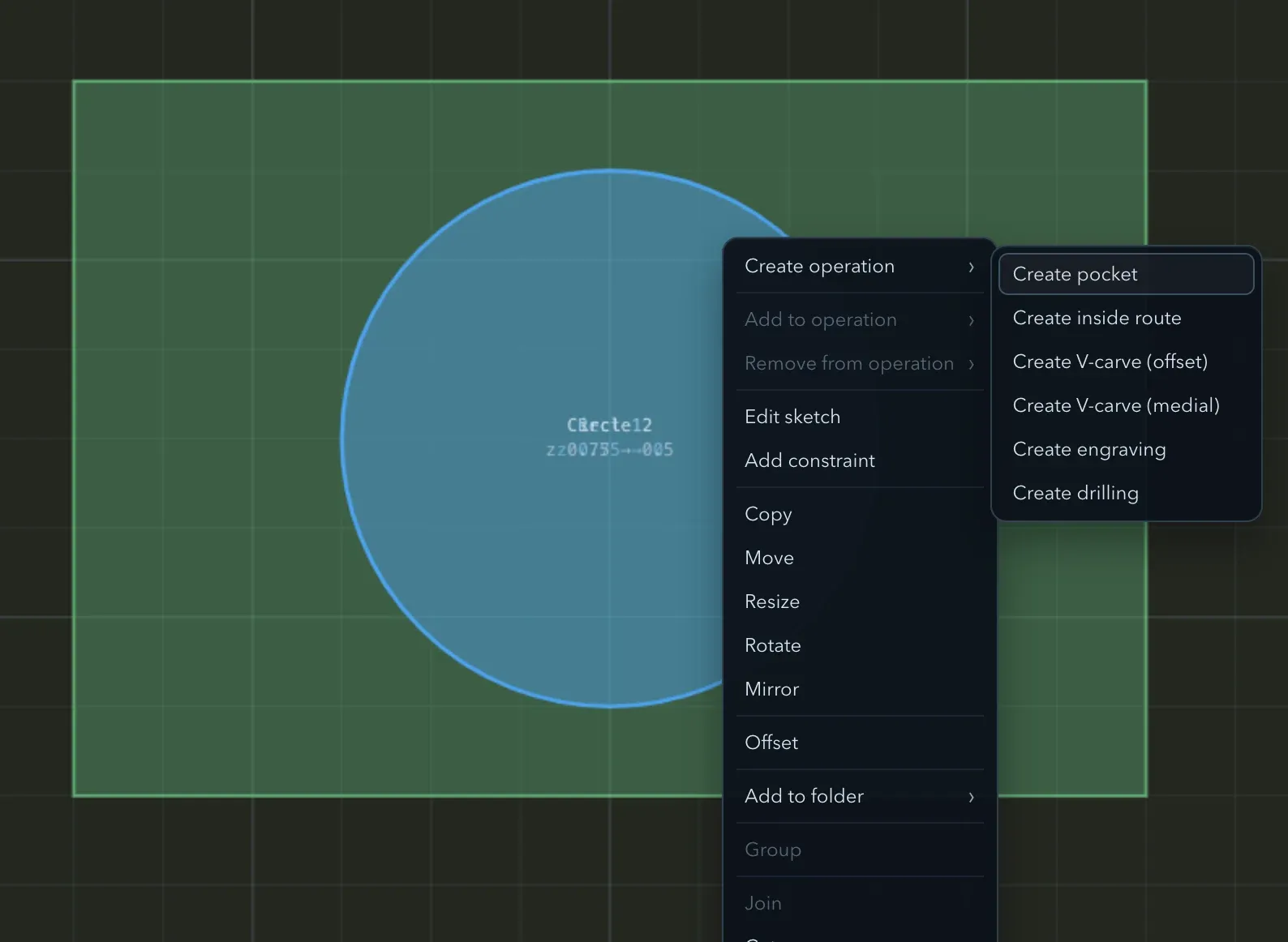Choose Create pocket from the submenu
The width and height of the screenshot is (1288, 942).
1126,274
